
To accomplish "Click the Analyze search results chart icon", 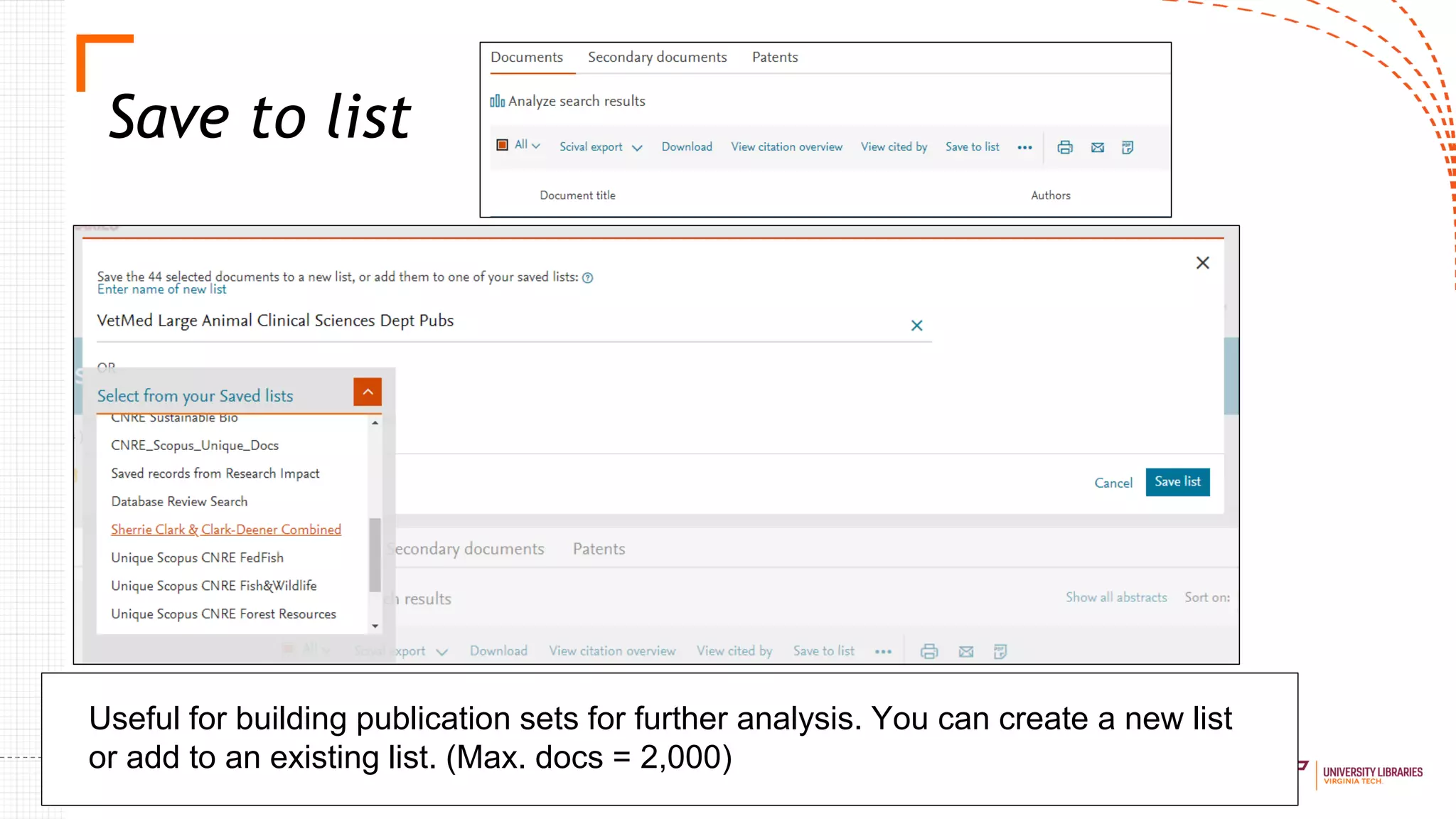I will [497, 101].
